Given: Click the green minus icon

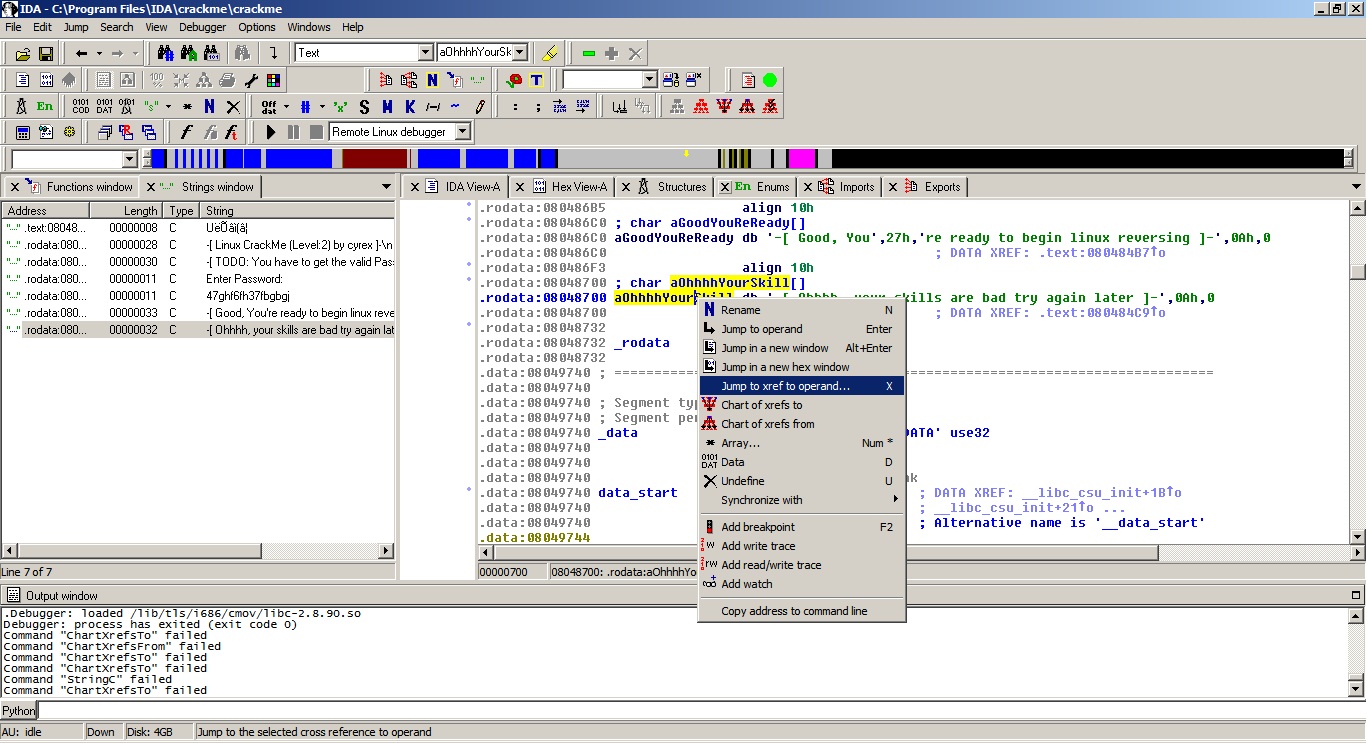Looking at the screenshot, I should [x=589, y=53].
